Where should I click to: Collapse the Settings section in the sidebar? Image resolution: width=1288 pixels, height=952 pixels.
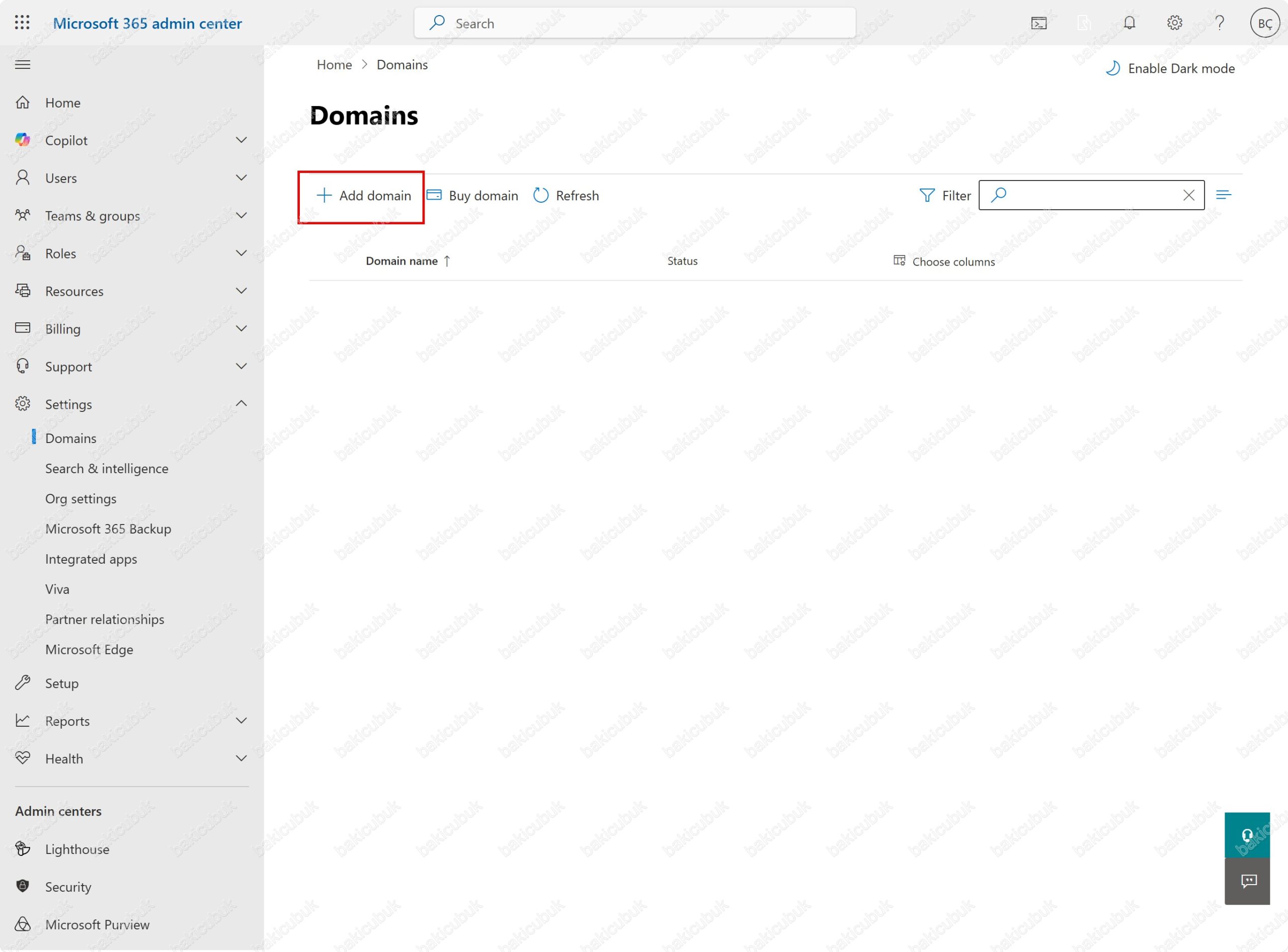point(68,404)
